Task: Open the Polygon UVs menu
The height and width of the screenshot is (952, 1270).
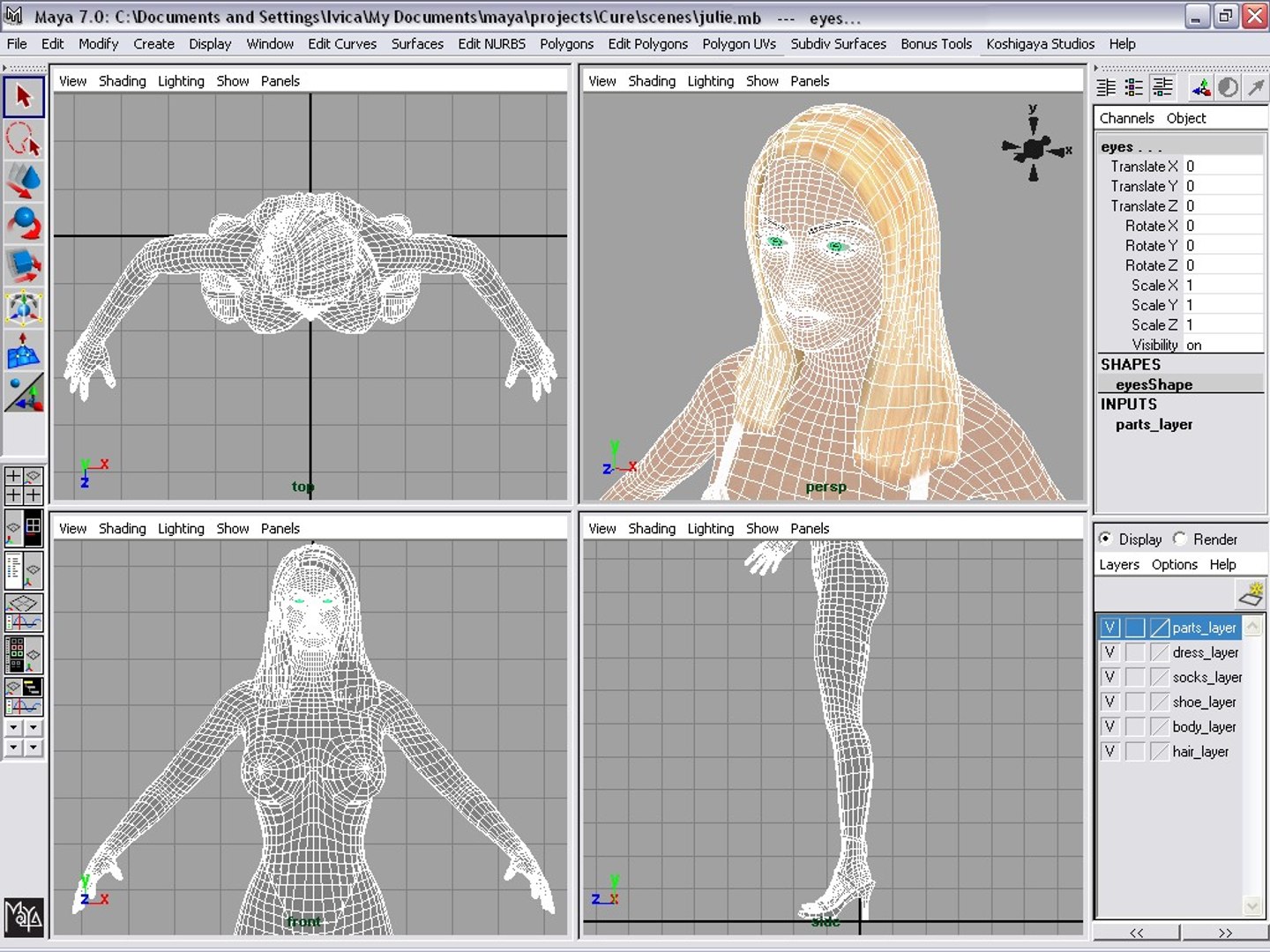Action: click(739, 44)
